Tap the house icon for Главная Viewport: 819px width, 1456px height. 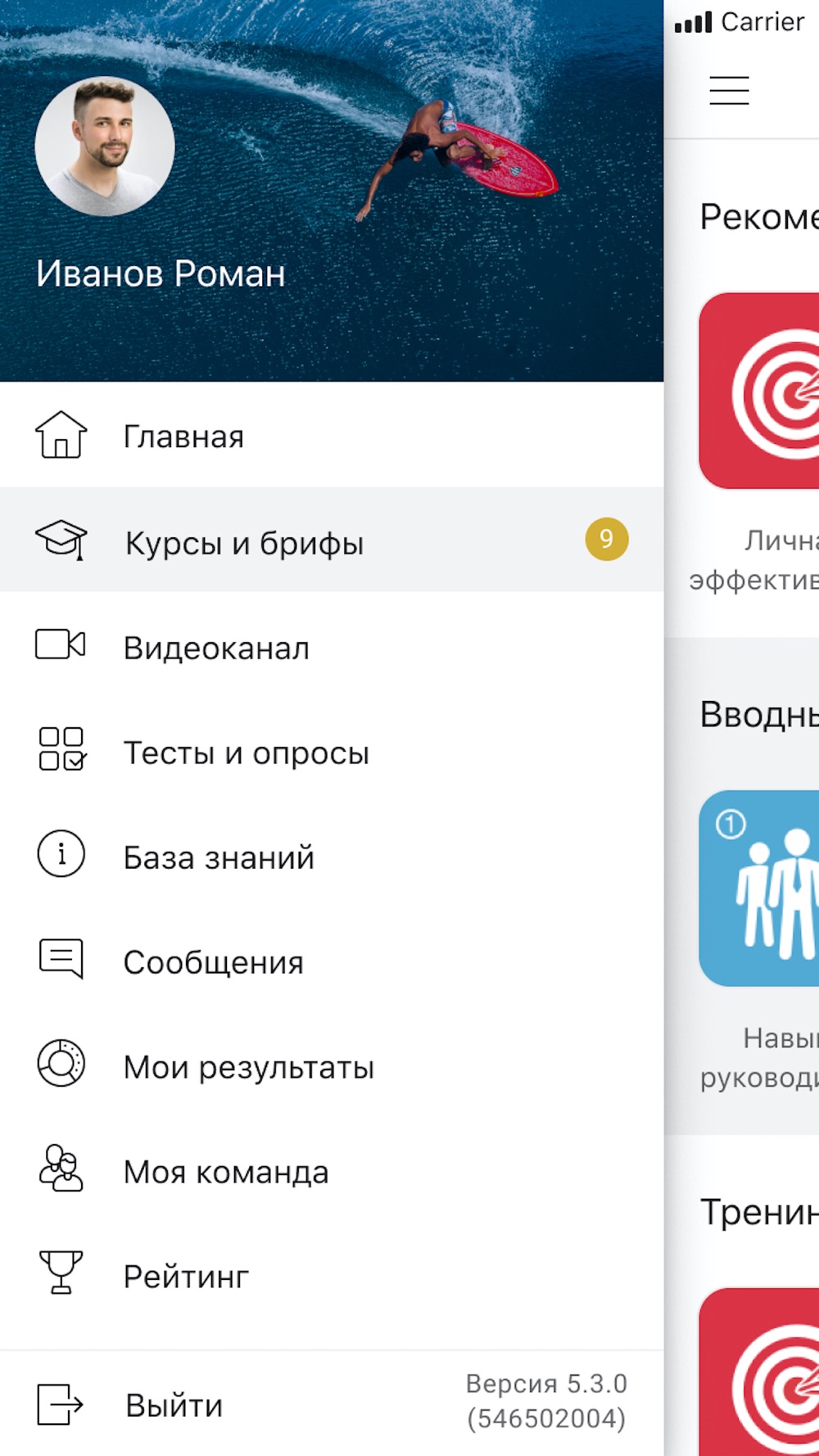coord(61,435)
